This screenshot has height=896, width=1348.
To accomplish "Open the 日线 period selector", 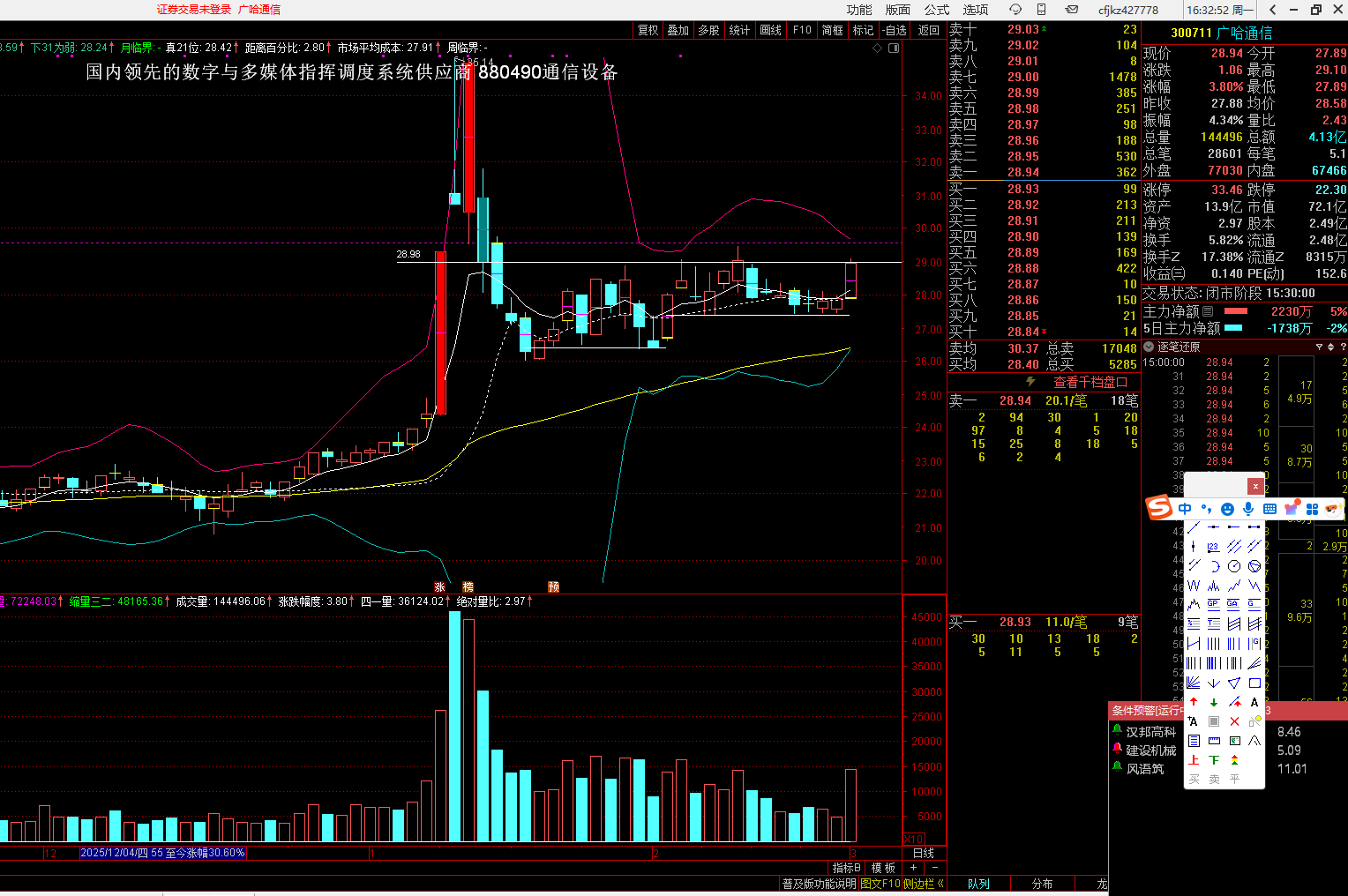I will pos(924,853).
